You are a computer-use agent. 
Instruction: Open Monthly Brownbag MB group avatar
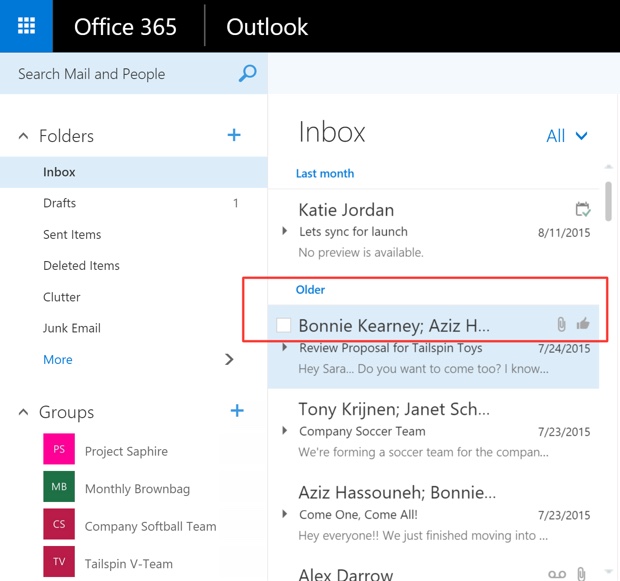pyautogui.click(x=59, y=486)
